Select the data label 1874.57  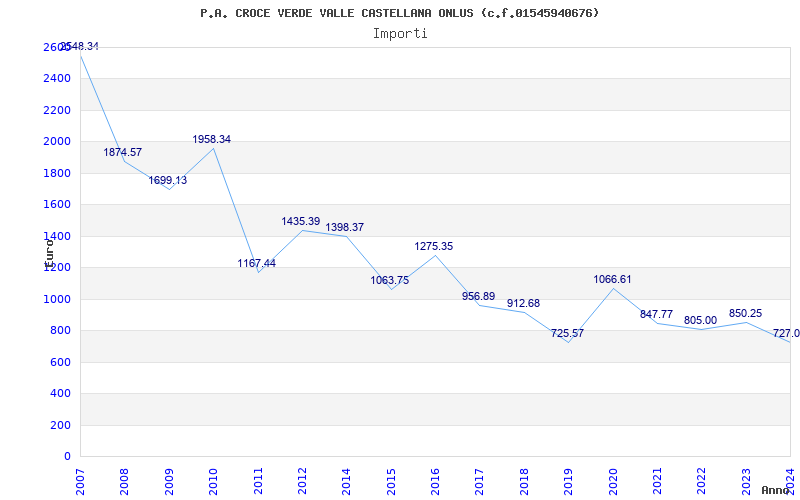point(122,152)
